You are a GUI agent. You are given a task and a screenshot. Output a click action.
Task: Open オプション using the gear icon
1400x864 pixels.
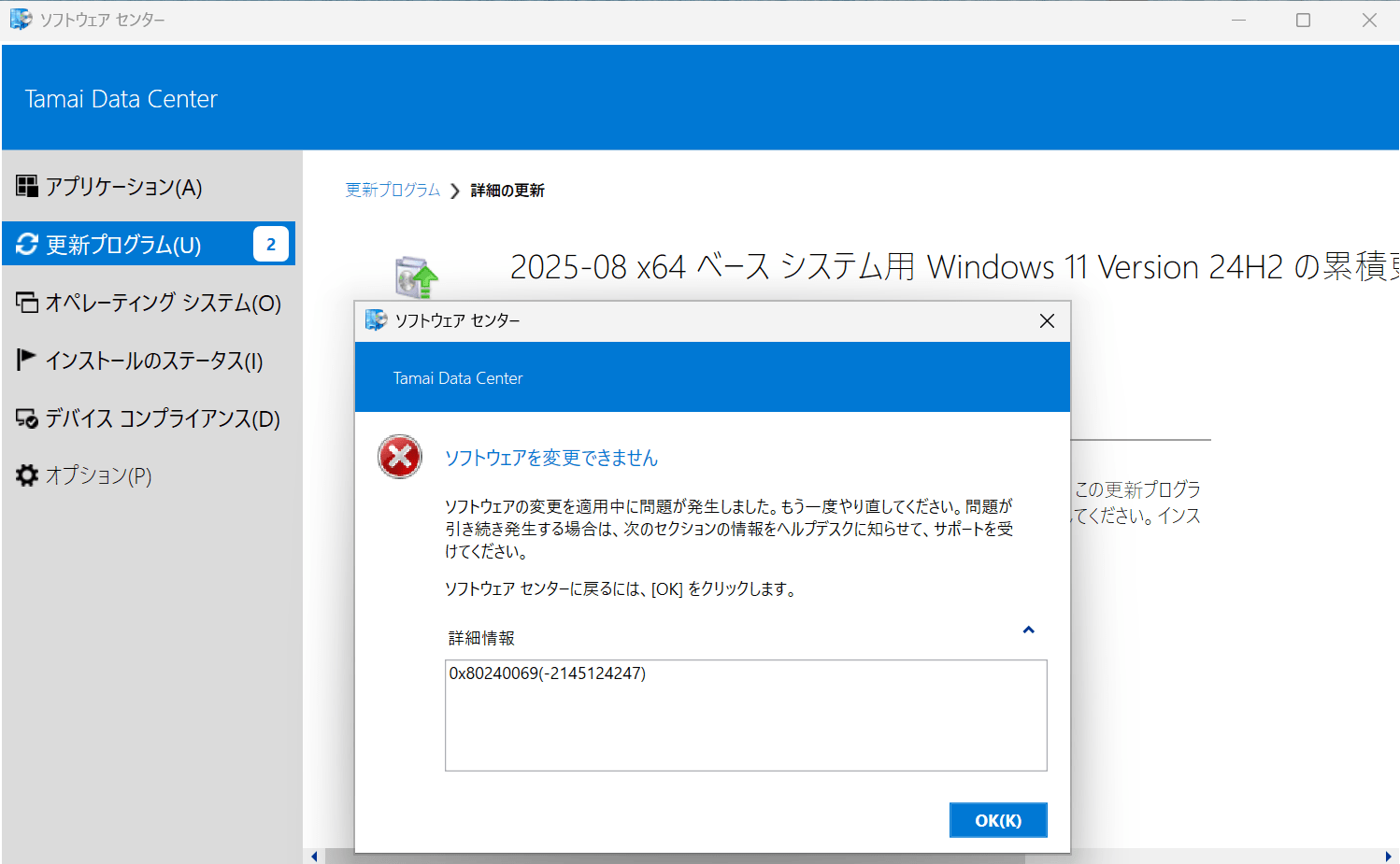[x=27, y=475]
